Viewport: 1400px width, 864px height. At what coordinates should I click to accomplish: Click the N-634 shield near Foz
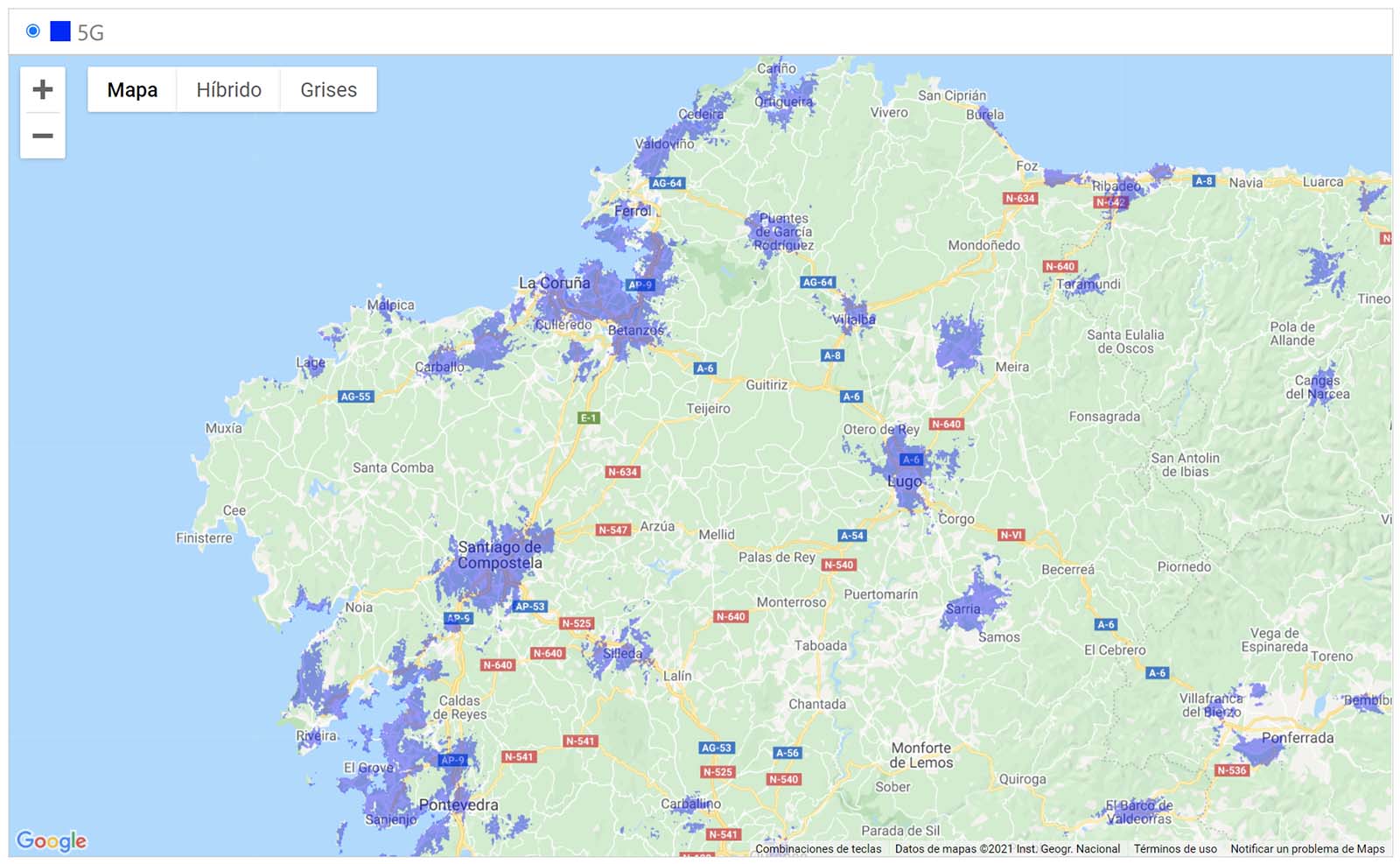click(x=1020, y=199)
